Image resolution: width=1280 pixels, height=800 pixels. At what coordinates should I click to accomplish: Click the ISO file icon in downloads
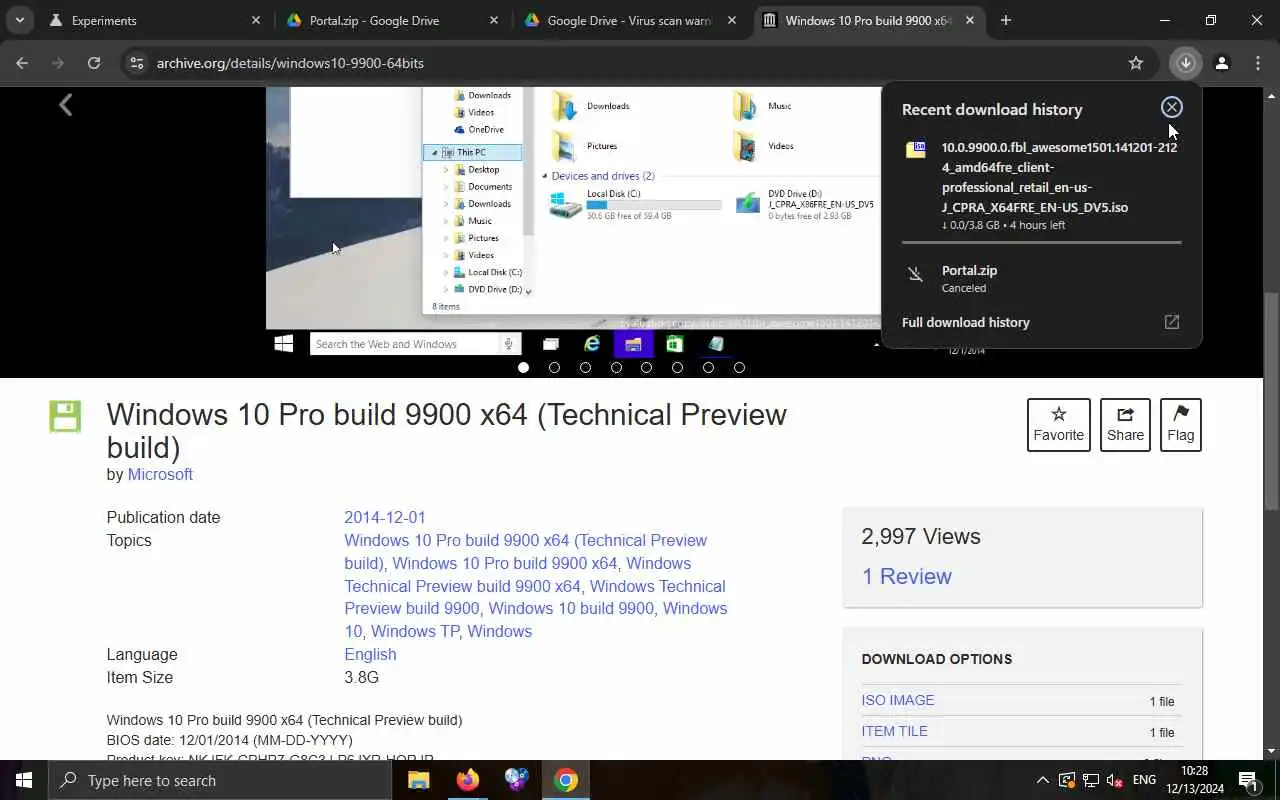pyautogui.click(x=916, y=150)
